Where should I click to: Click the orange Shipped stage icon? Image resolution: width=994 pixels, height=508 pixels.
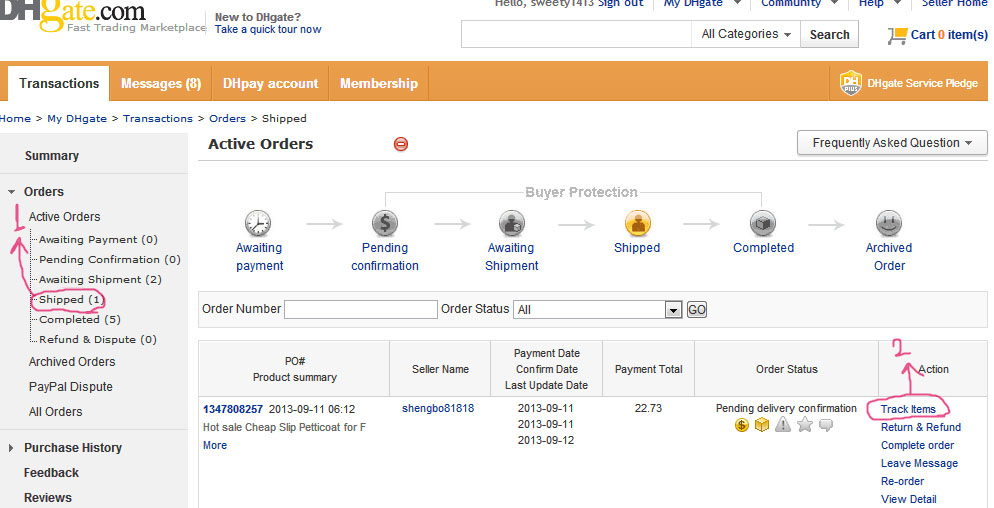click(x=637, y=223)
